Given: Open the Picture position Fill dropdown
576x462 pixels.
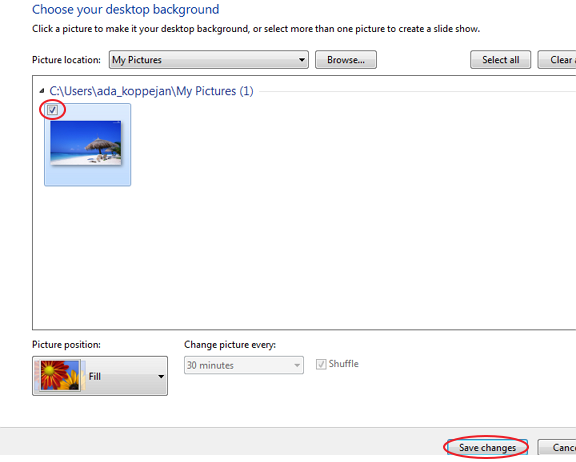Looking at the screenshot, I should click(100, 376).
